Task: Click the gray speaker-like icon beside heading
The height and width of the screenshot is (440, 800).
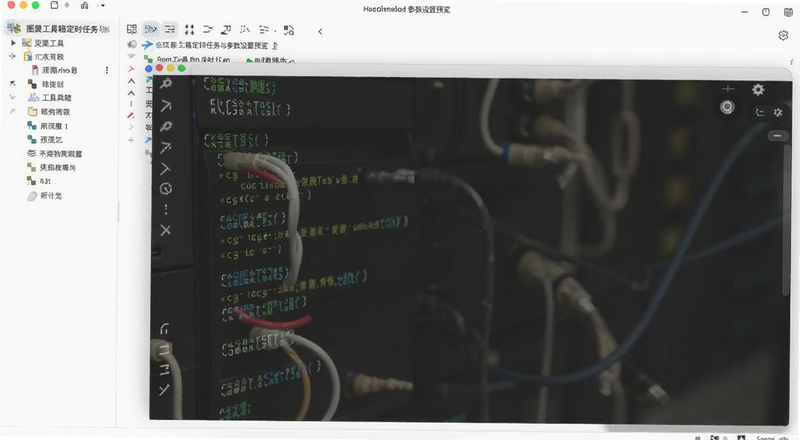Action: (x=132, y=44)
